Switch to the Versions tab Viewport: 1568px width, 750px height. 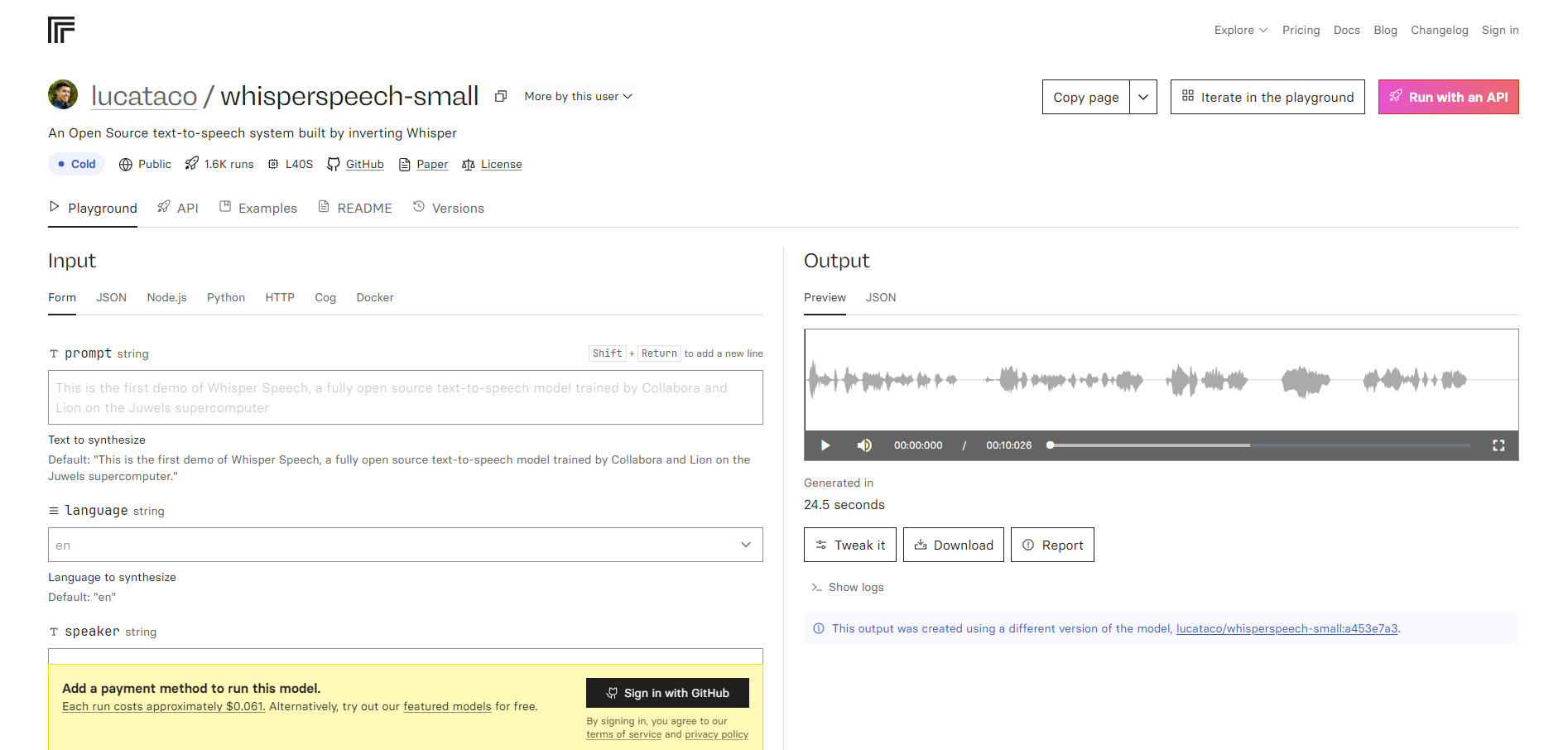point(448,208)
